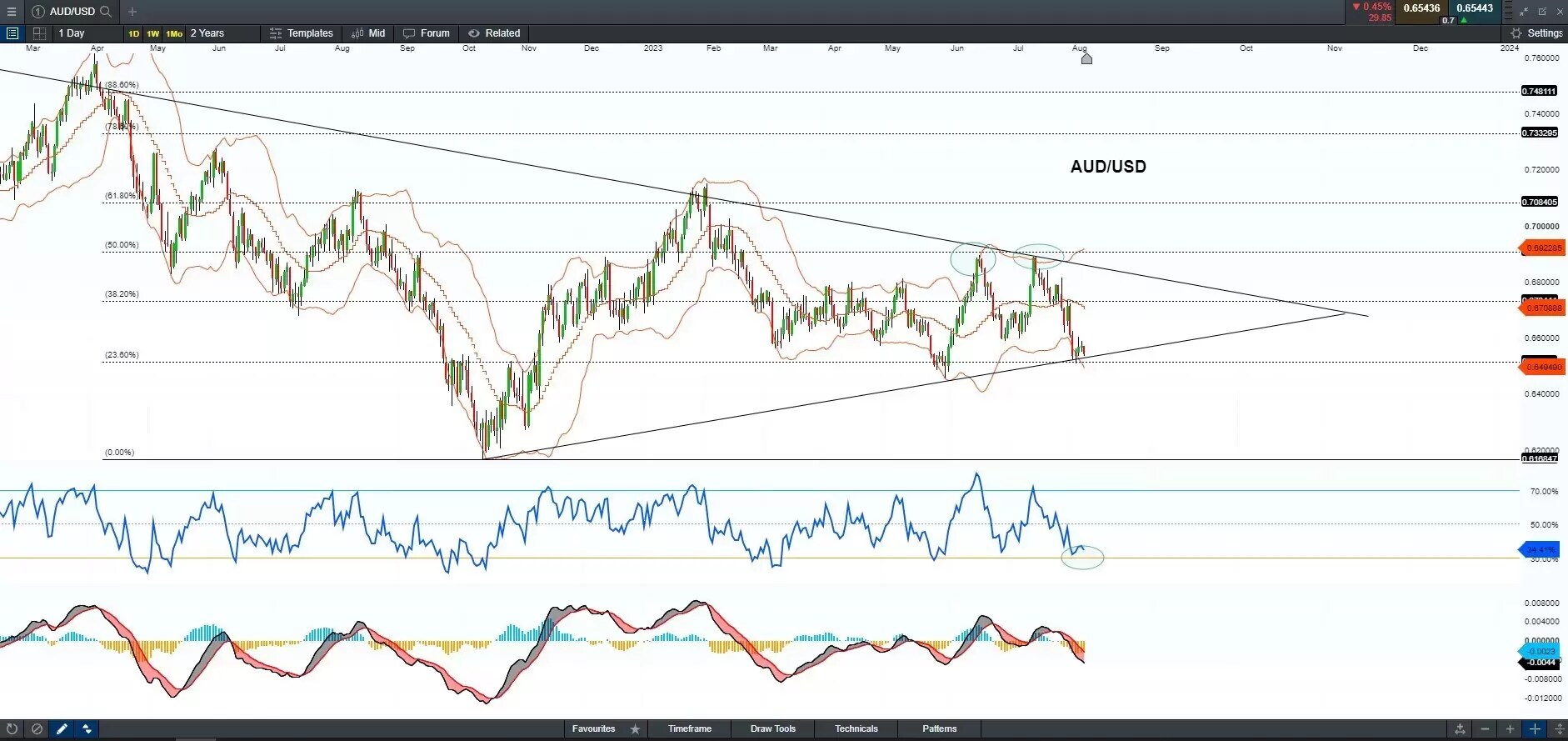Open the Timeframe tab

coord(690,729)
